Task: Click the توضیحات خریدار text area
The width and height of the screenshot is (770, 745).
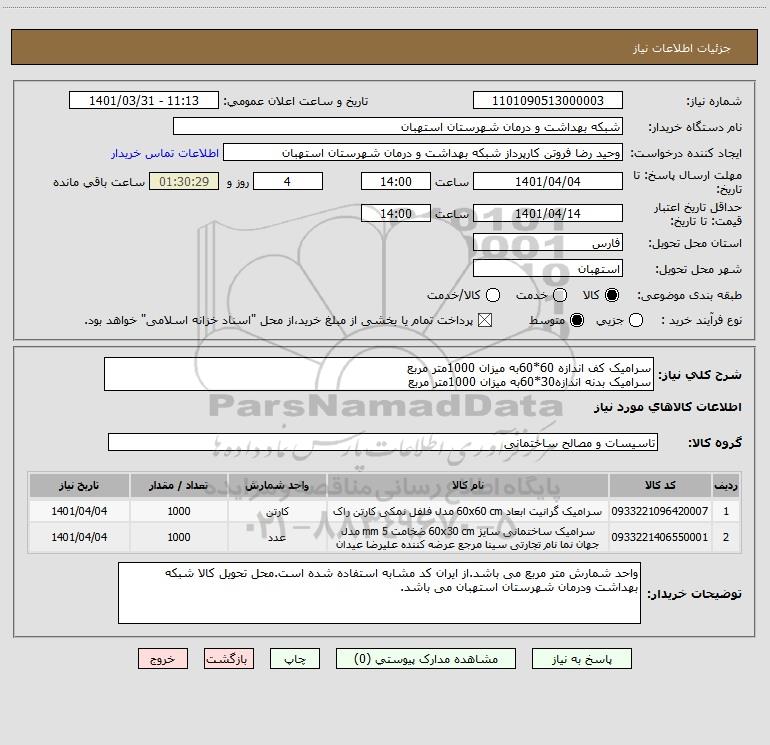Action: coord(379,593)
